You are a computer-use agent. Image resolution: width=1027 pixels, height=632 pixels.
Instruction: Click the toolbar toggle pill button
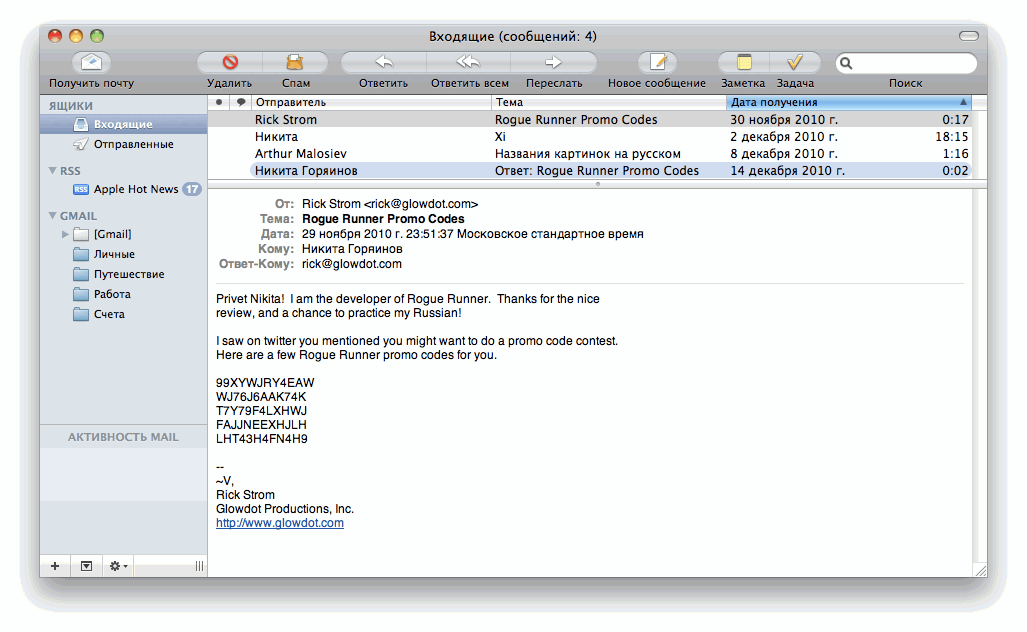969,36
